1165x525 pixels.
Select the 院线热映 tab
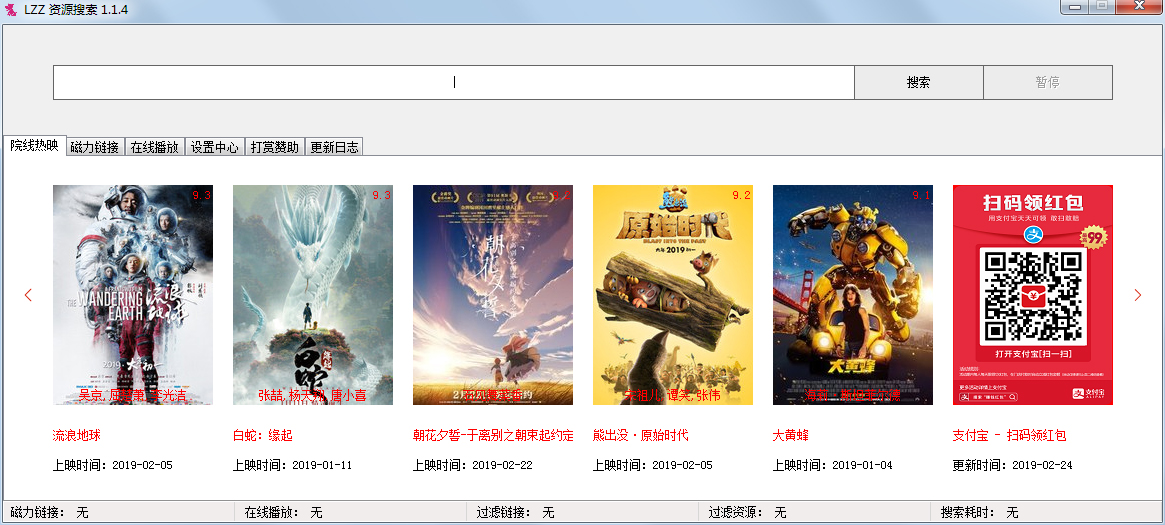click(x=35, y=146)
